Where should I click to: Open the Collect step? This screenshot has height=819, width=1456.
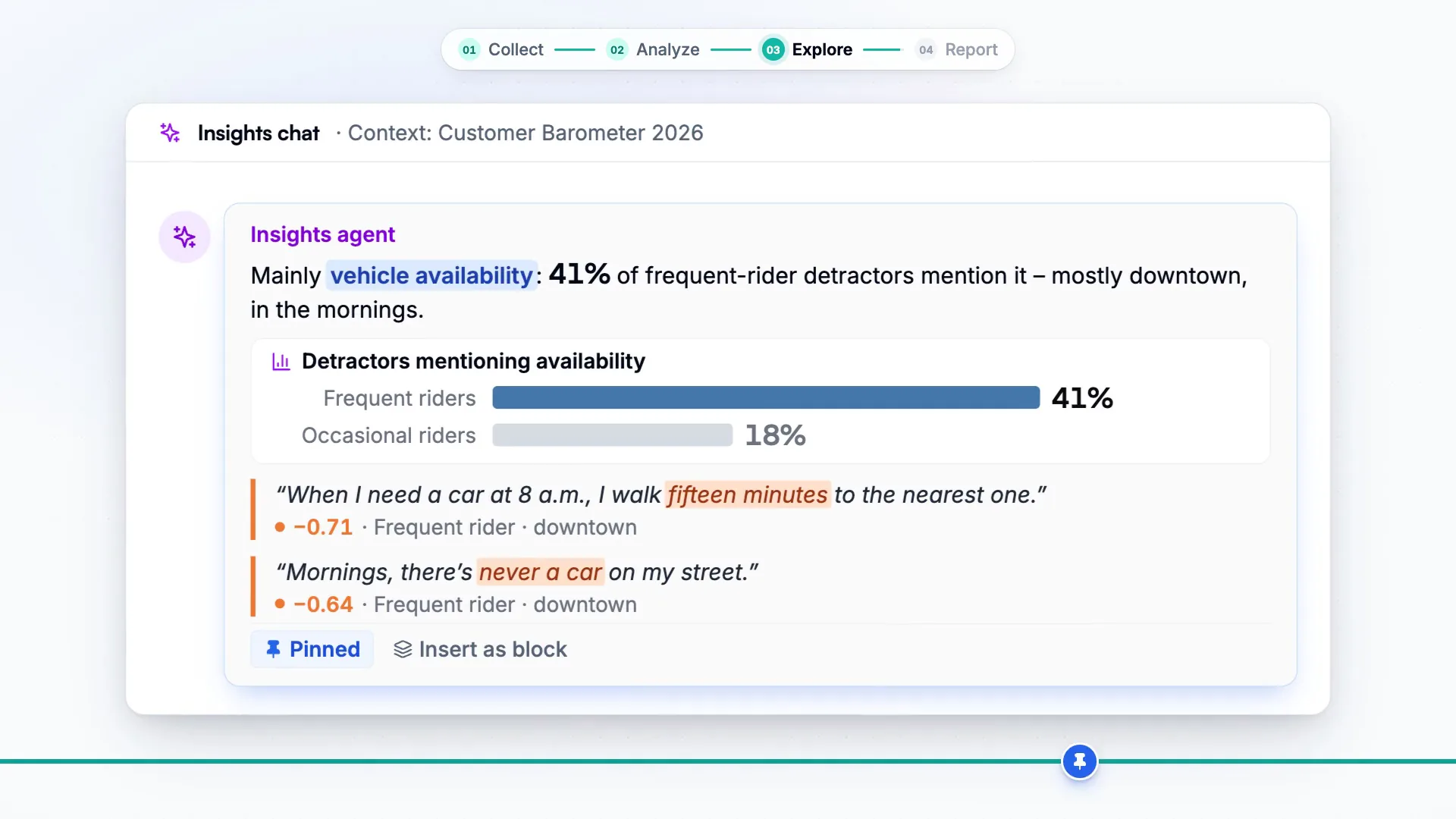[x=501, y=50]
